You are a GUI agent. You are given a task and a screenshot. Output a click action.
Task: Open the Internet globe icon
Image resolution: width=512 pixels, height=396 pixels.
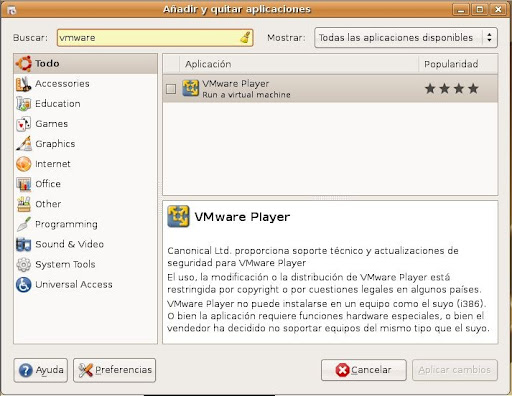coord(23,164)
